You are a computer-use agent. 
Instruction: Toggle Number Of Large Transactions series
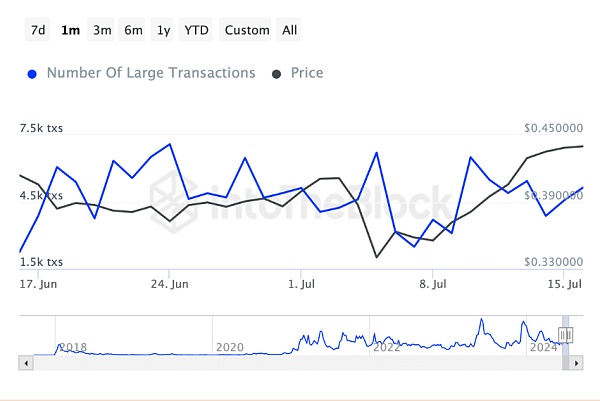tap(151, 73)
